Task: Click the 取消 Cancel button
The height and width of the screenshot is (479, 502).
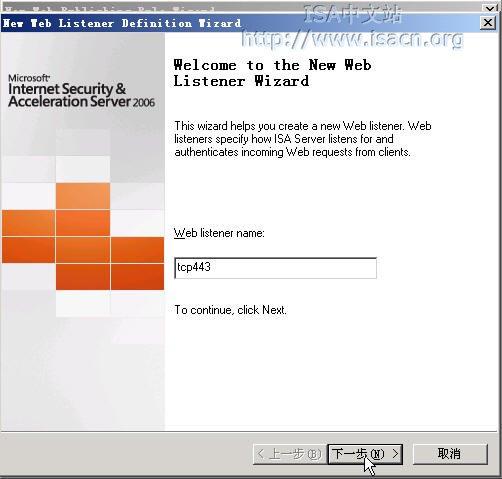Action: tap(450, 454)
